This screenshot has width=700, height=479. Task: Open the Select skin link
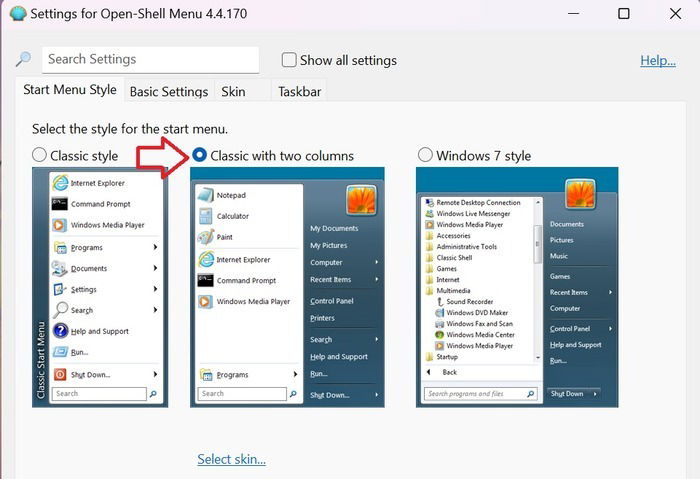pyautogui.click(x=231, y=459)
